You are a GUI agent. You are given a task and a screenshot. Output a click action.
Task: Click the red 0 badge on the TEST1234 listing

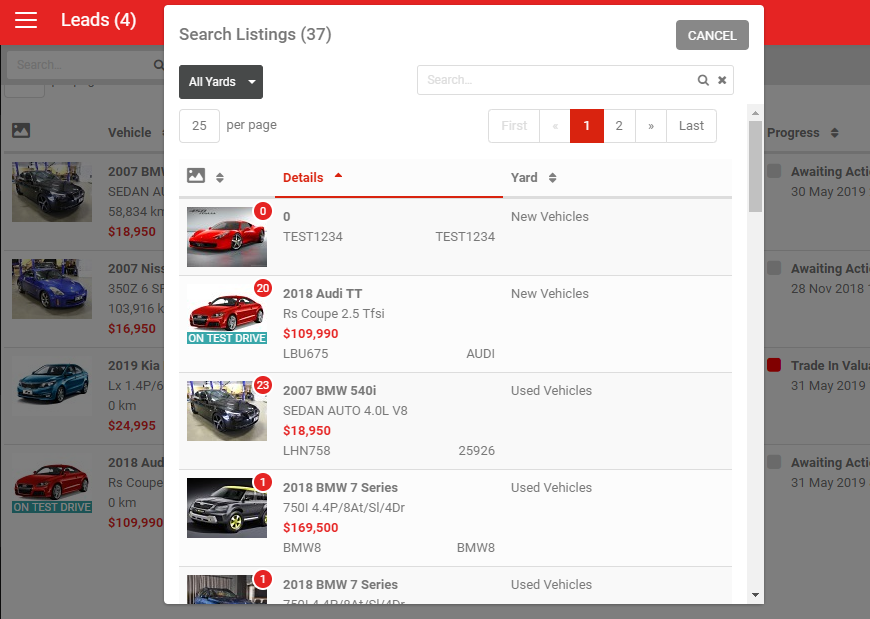(x=262, y=211)
